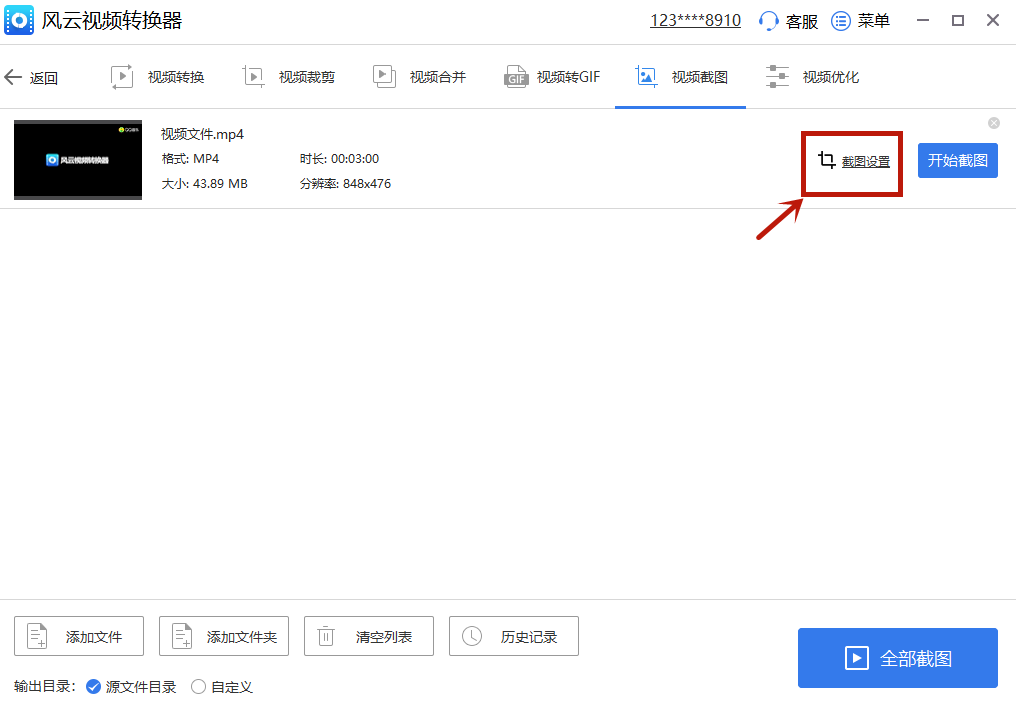The image size is (1016, 711).
Task: Switch to the 视频优化 tab
Action: (812, 77)
